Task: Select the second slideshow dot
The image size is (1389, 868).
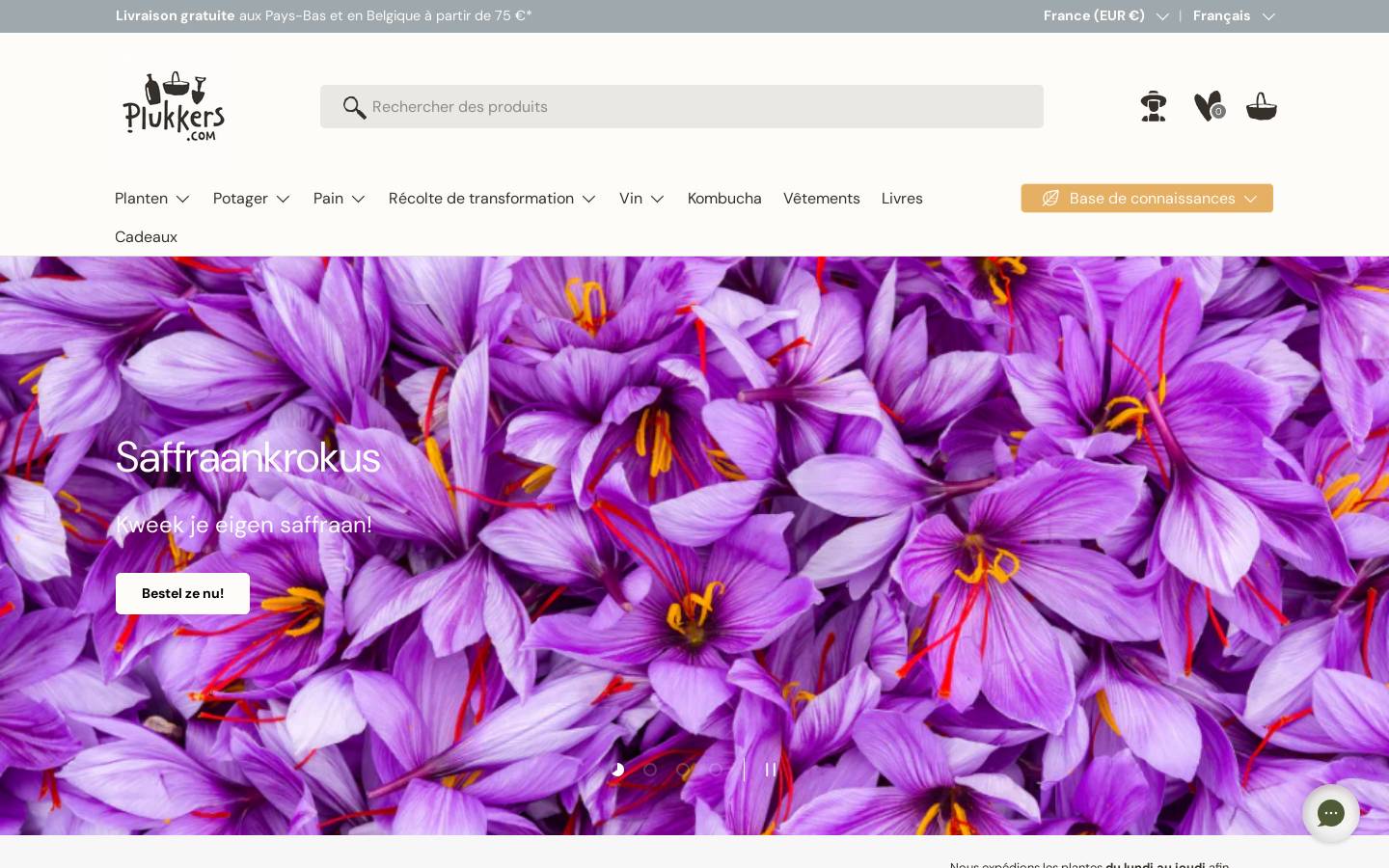Action: click(650, 770)
